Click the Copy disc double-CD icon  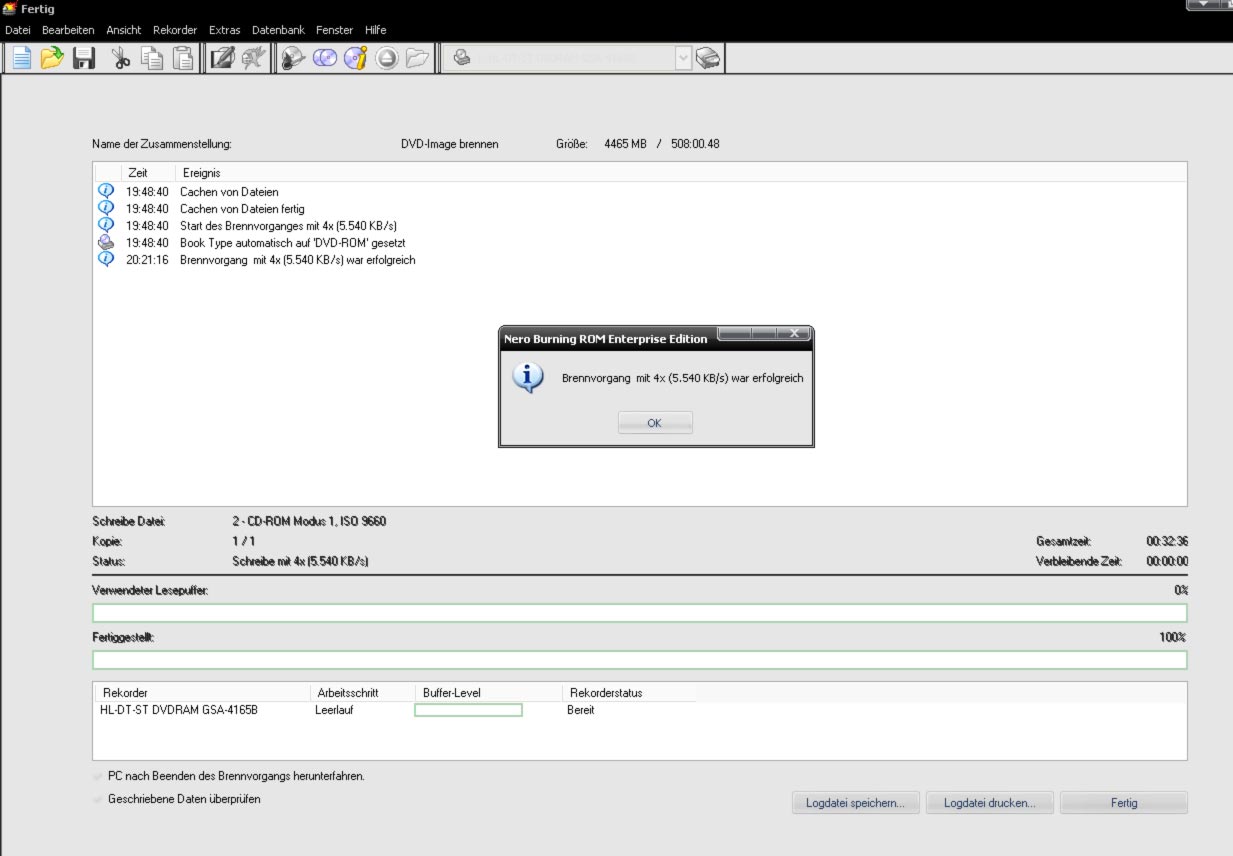click(324, 58)
